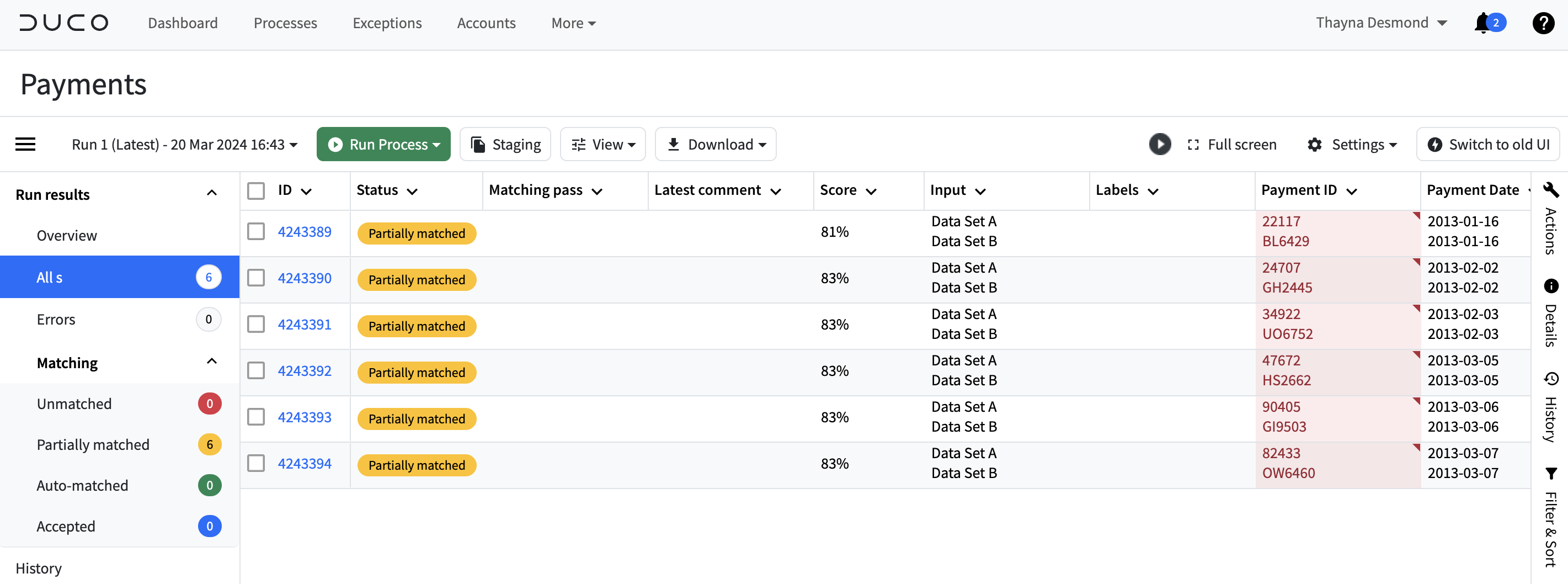Image resolution: width=1568 pixels, height=584 pixels.
Task: Select Partially matched sidebar filter
Action: coord(120,444)
